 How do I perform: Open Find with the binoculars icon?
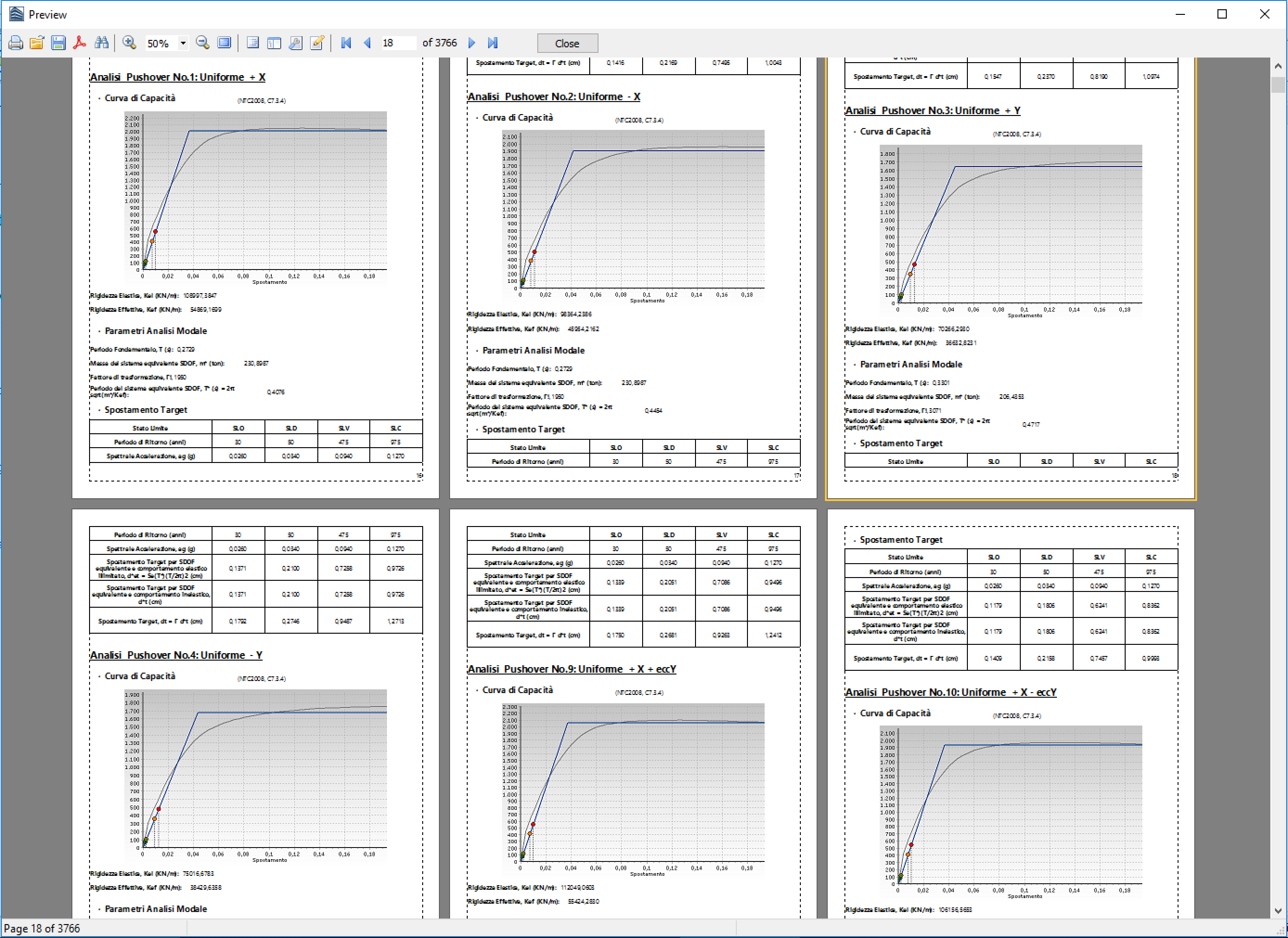pyautogui.click(x=102, y=43)
